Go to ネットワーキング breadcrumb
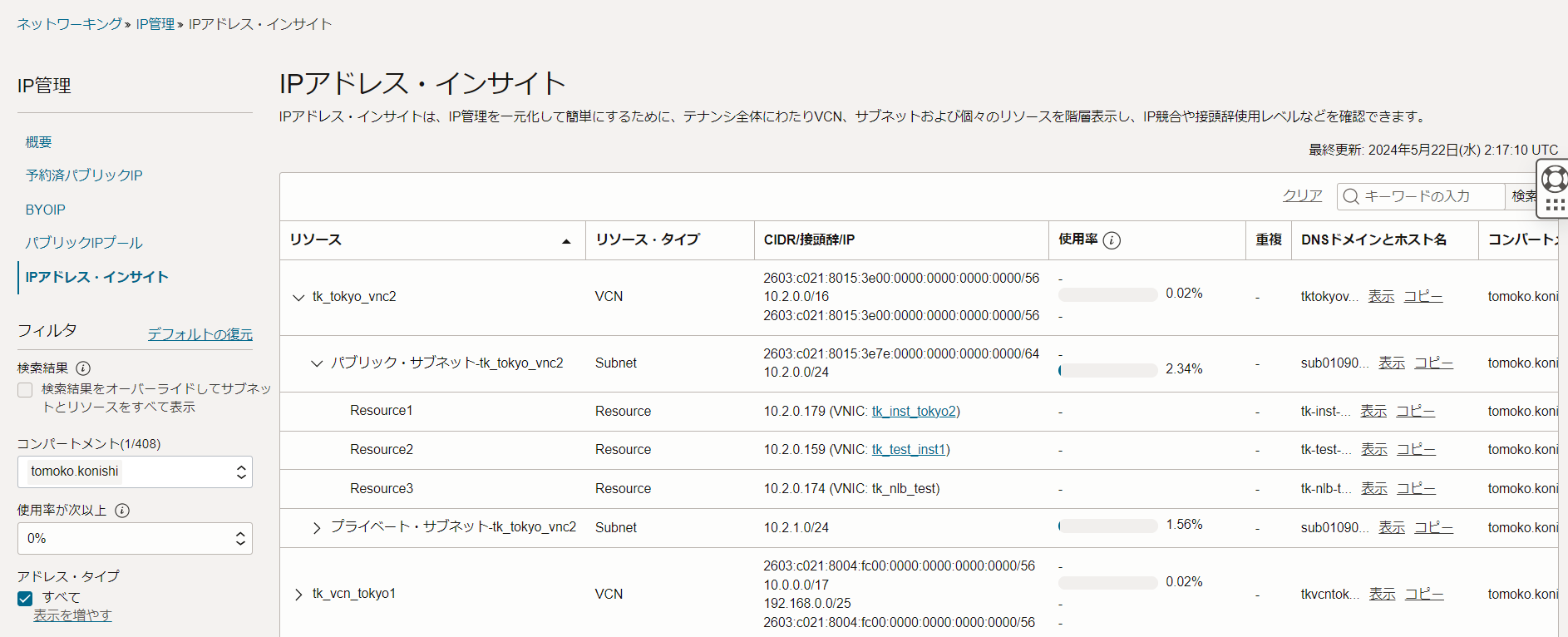Image resolution: width=1568 pixels, height=637 pixels. (70, 24)
